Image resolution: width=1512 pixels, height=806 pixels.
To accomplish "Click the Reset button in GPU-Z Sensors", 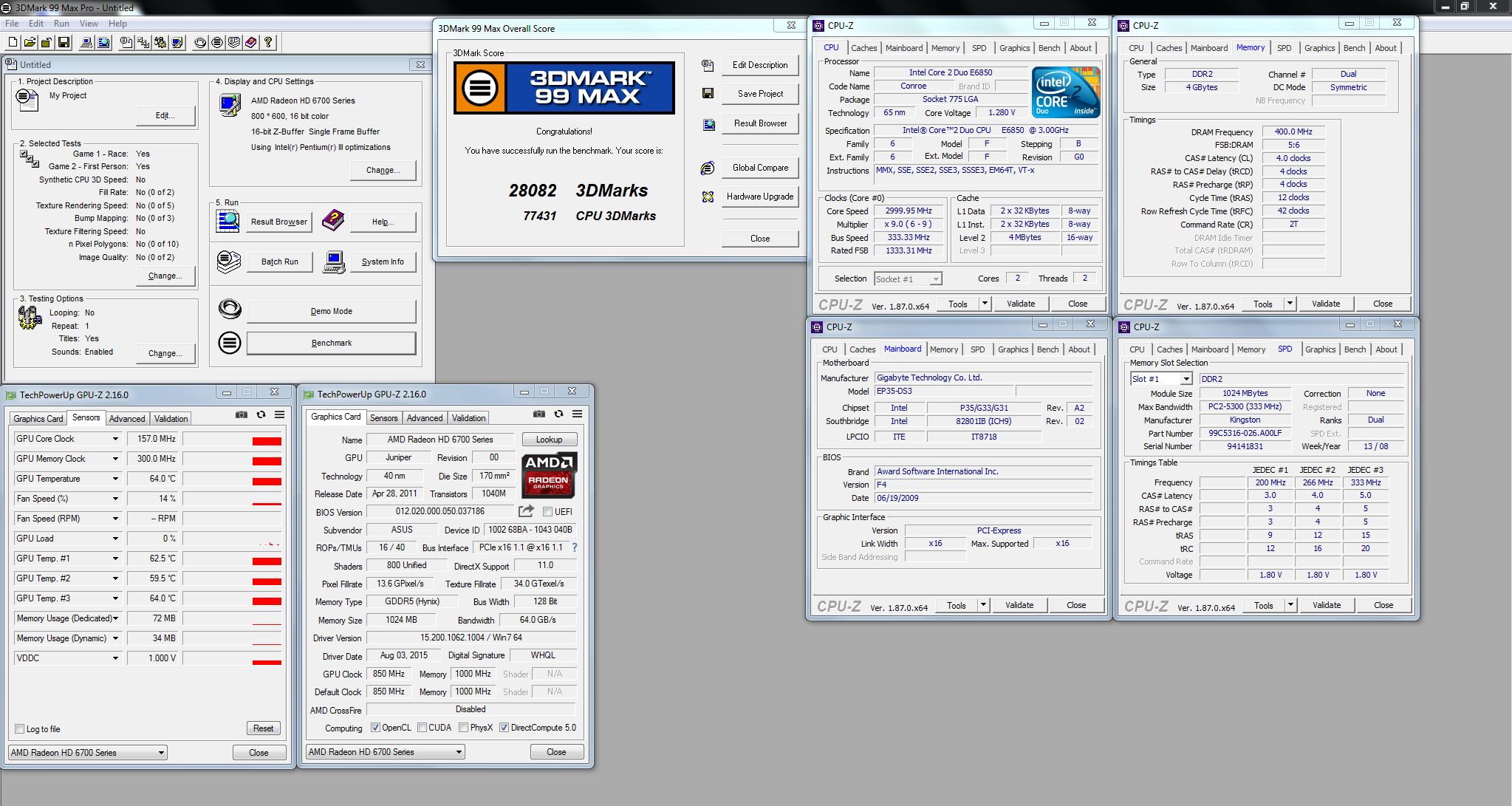I will click(263, 728).
